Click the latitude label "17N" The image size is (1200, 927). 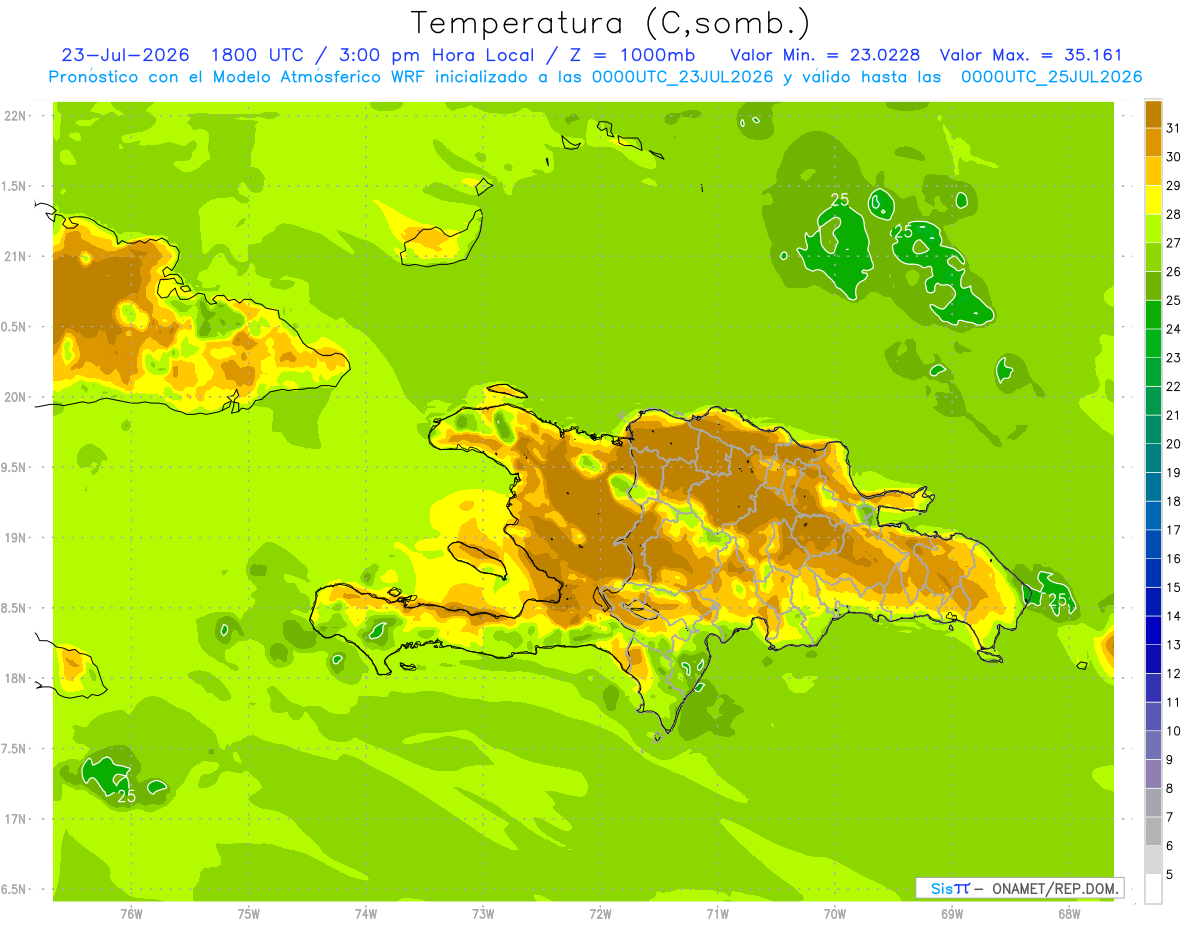(x=16, y=820)
